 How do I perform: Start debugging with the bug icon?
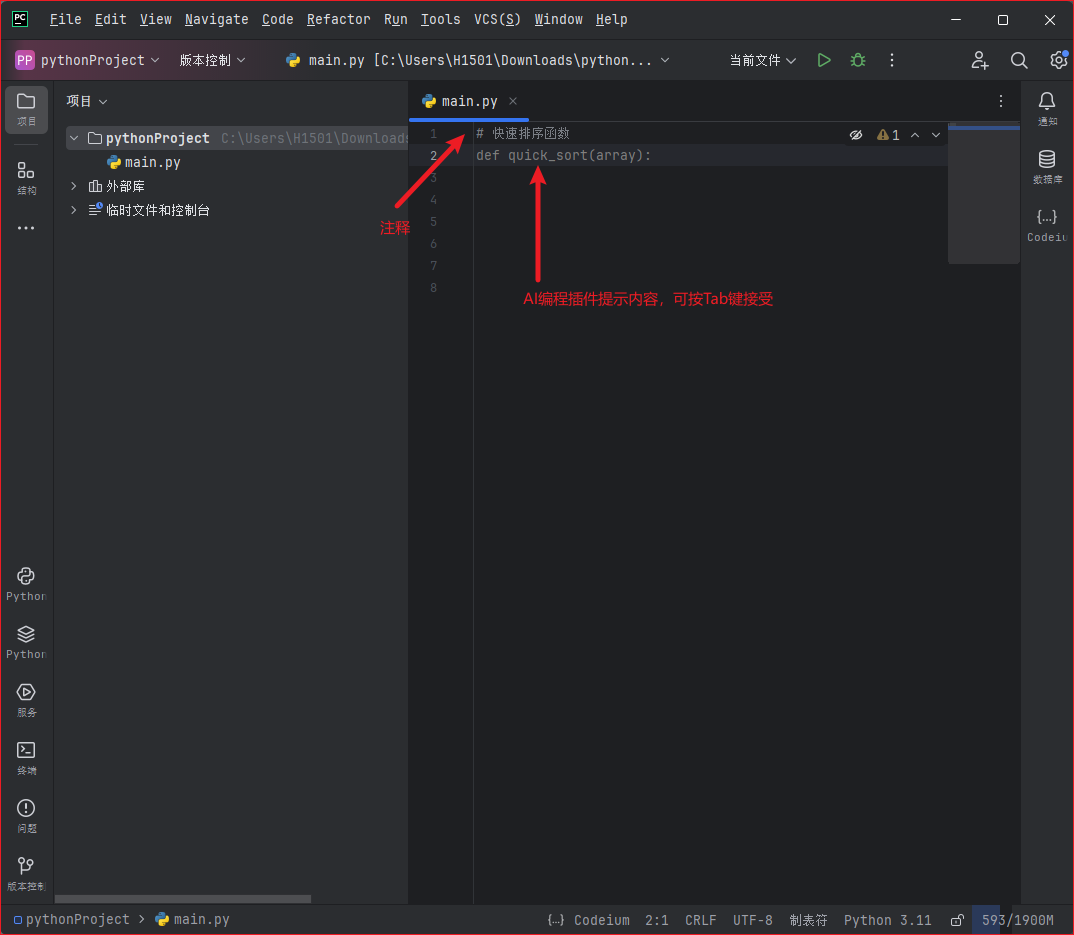[x=857, y=60]
